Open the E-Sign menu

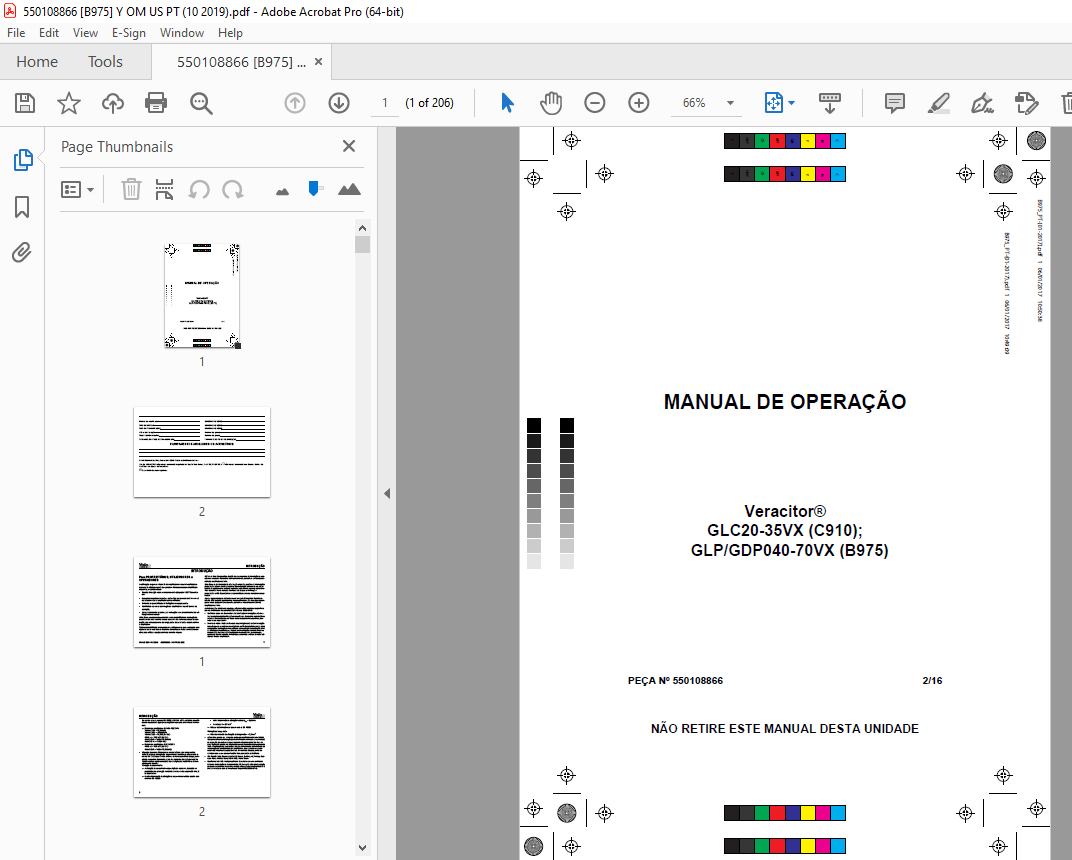pyautogui.click(x=129, y=33)
